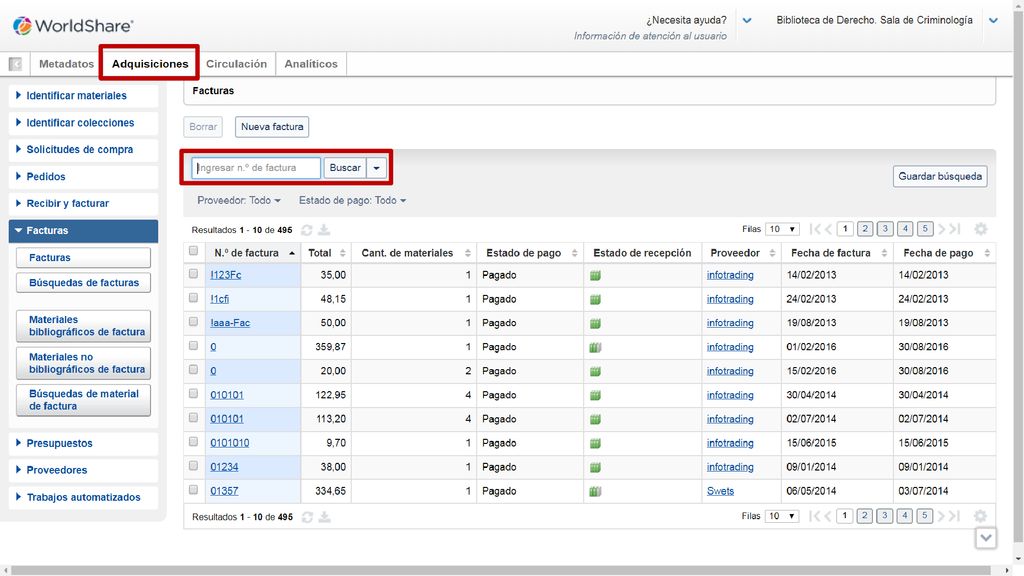Go to the Analíticos tab
This screenshot has width=1024, height=576.
pos(311,64)
